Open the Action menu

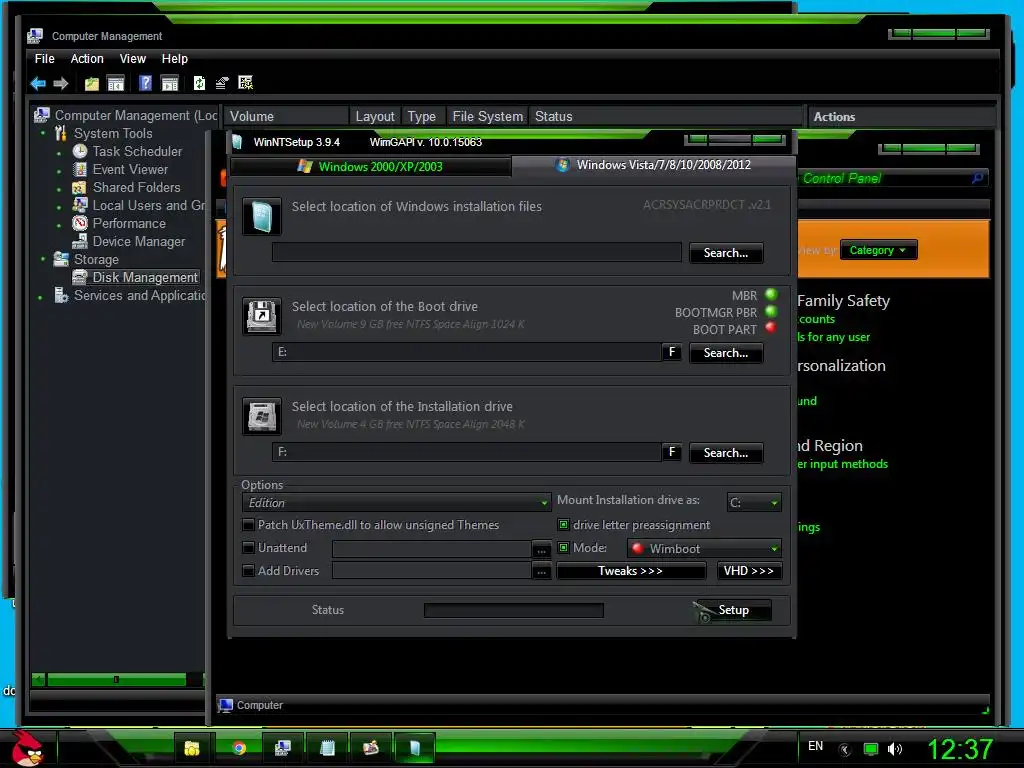87,59
